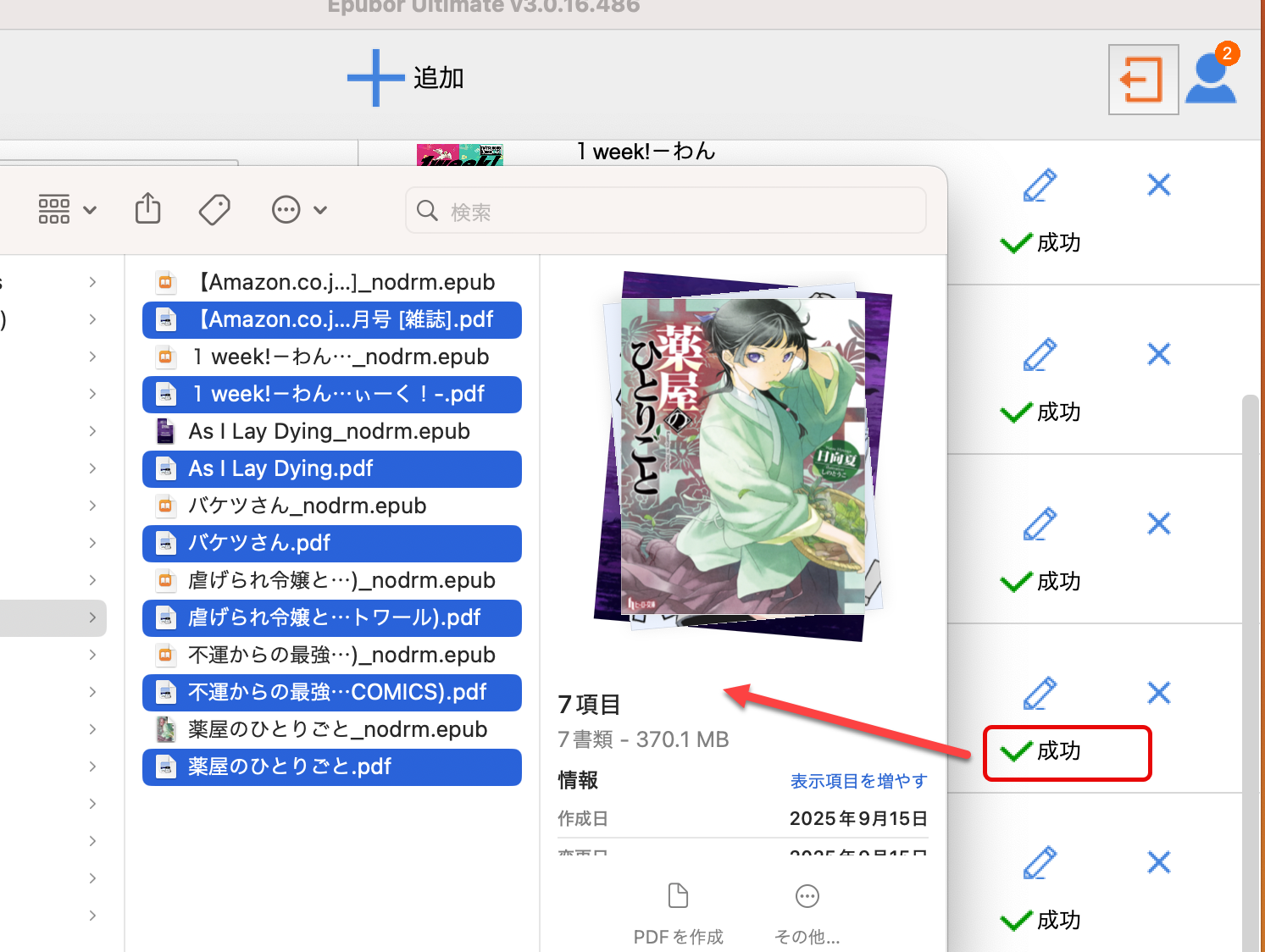
Task: Click the edit pencil in third Epubor row
Action: point(1040,524)
